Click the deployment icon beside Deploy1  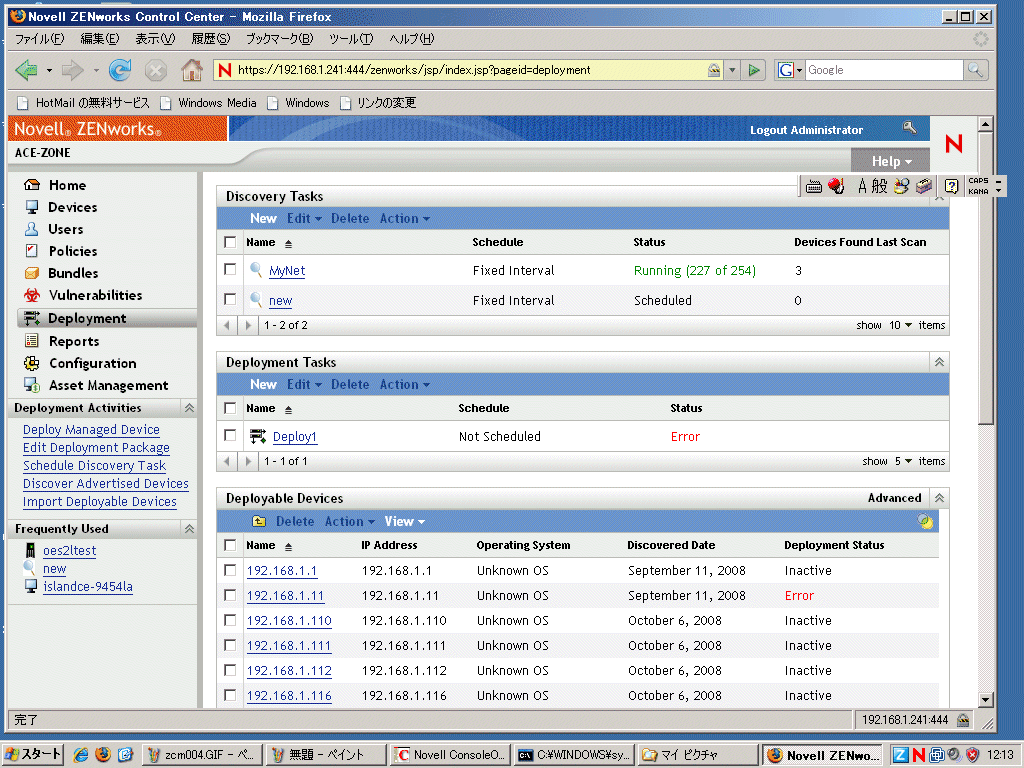(x=258, y=436)
